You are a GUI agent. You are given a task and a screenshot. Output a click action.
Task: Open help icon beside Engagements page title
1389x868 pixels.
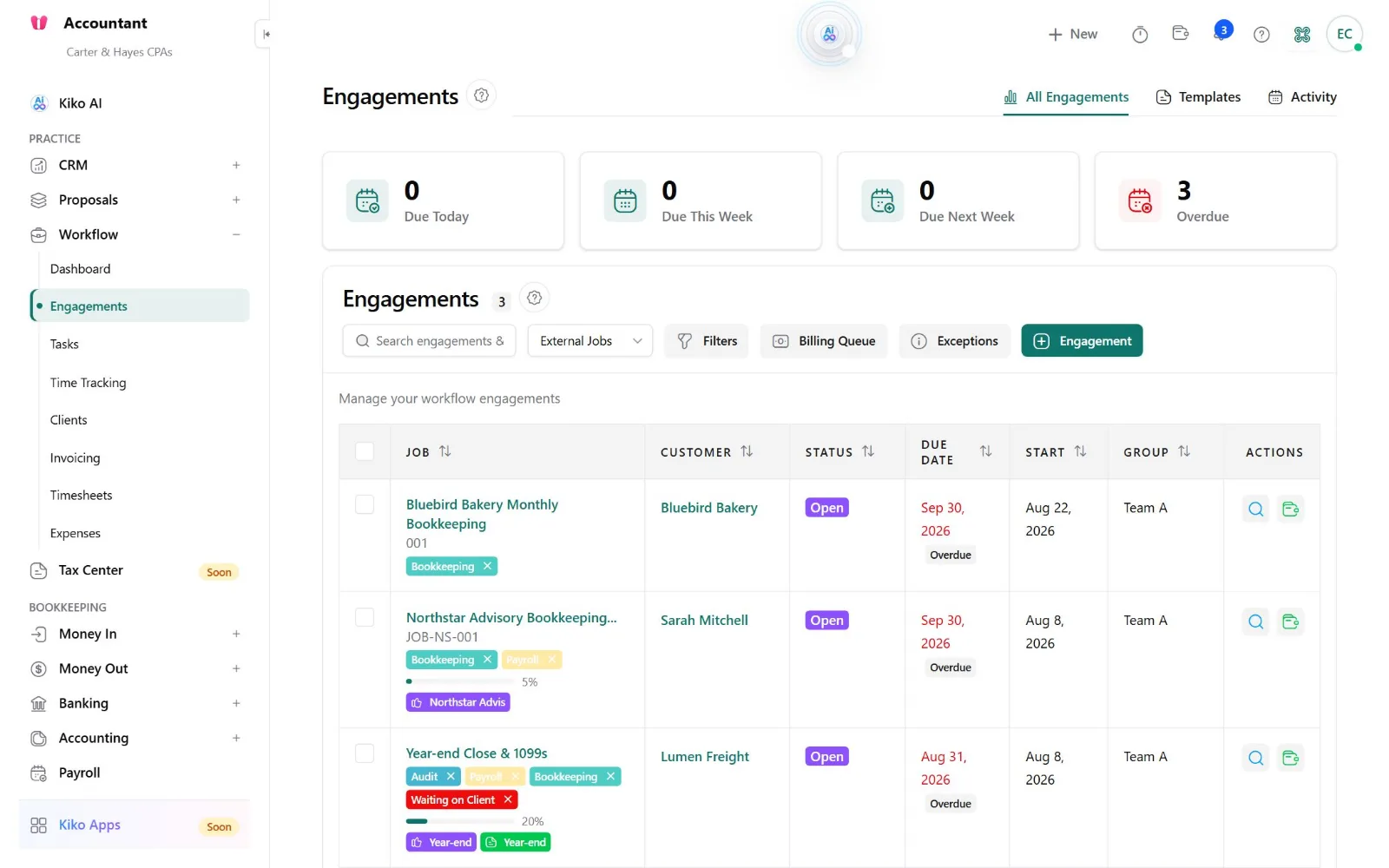click(482, 95)
